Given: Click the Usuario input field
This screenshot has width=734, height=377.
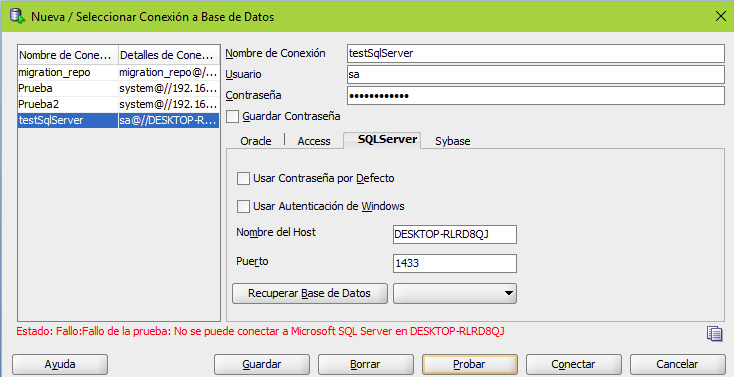Looking at the screenshot, I should pos(536,74).
